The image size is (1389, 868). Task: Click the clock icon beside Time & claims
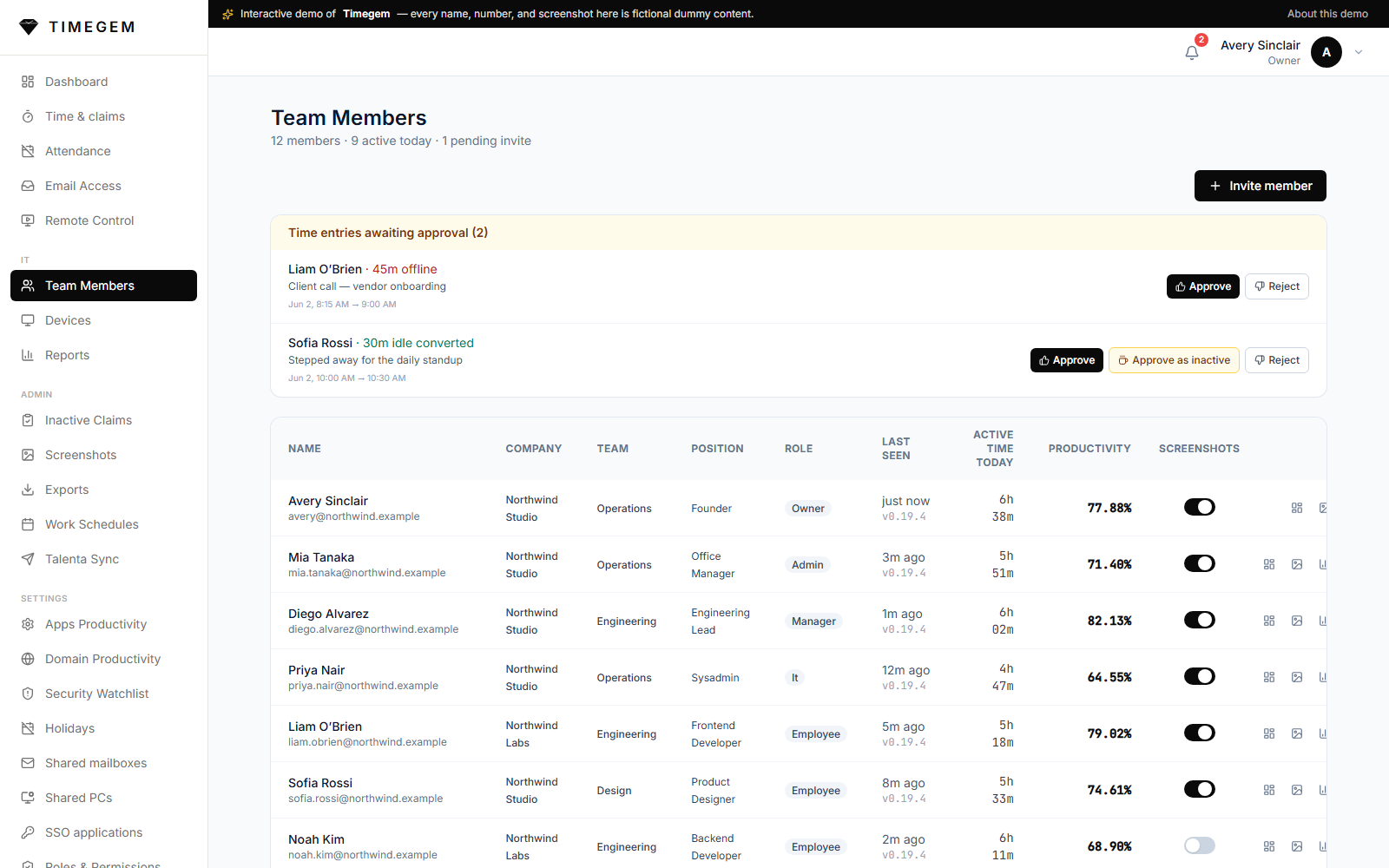coord(28,116)
